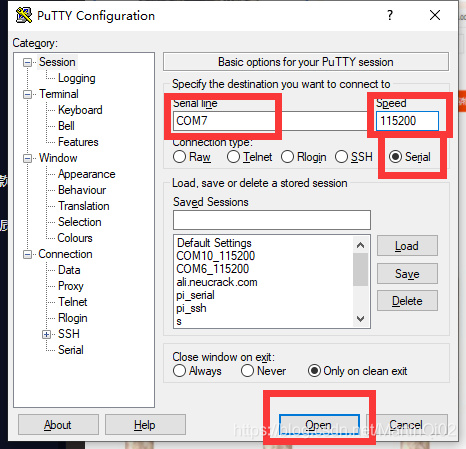Click the Save session button
This screenshot has width=466, height=449.
(x=407, y=274)
